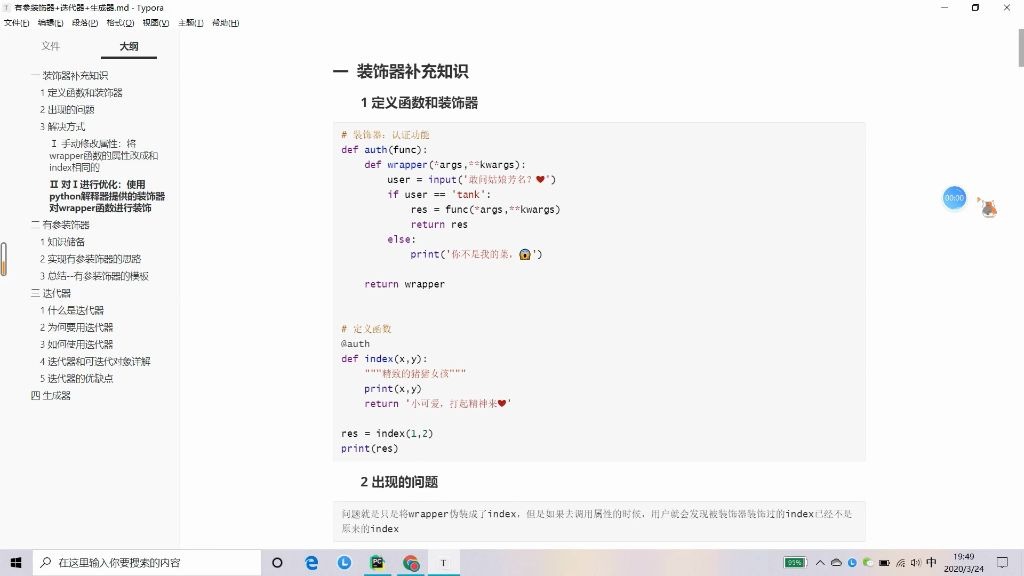The height and width of the screenshot is (576, 1024).
Task: Expand hidden icons in the system tray
Action: [x=821, y=562]
